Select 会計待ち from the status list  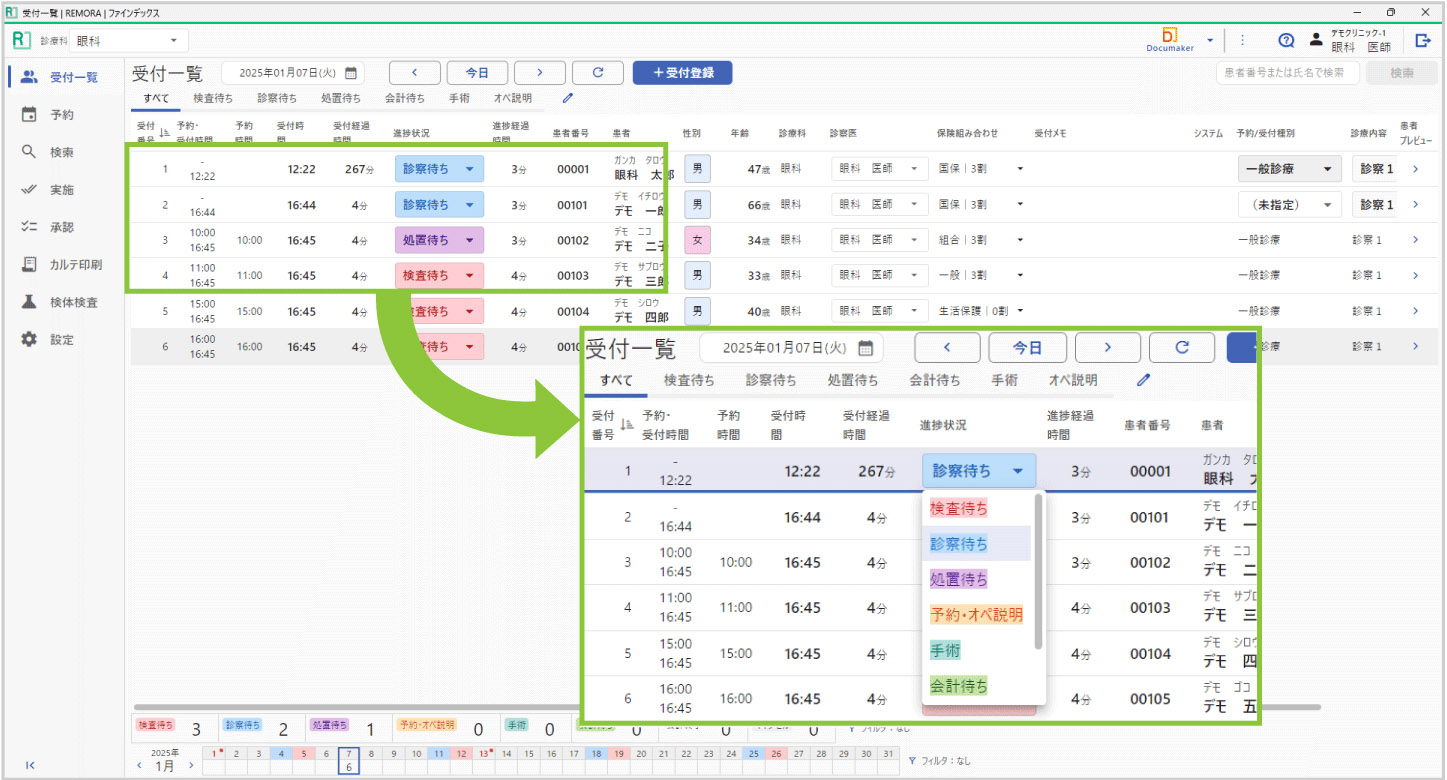959,686
